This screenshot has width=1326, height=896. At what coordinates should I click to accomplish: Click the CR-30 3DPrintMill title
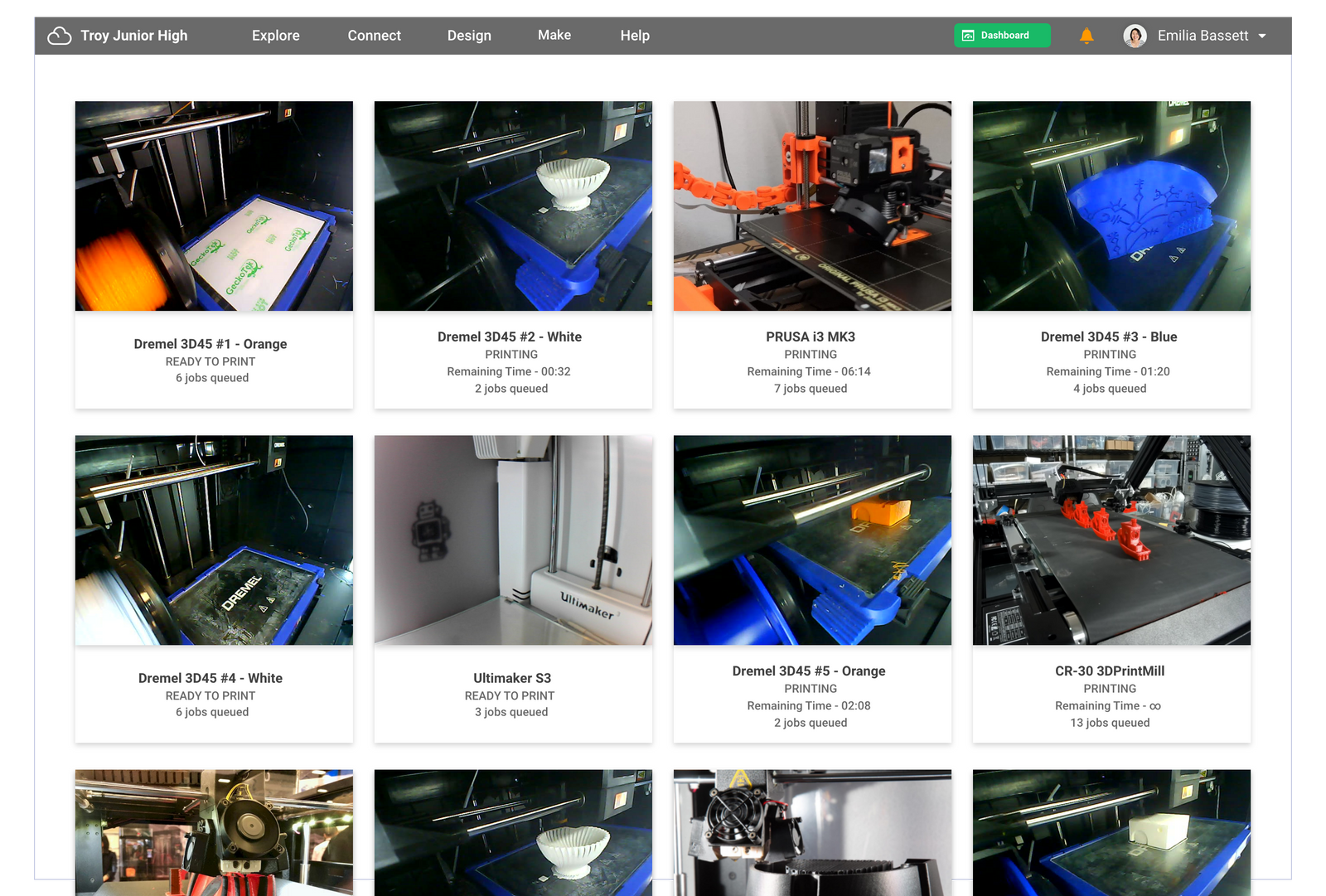click(1110, 671)
